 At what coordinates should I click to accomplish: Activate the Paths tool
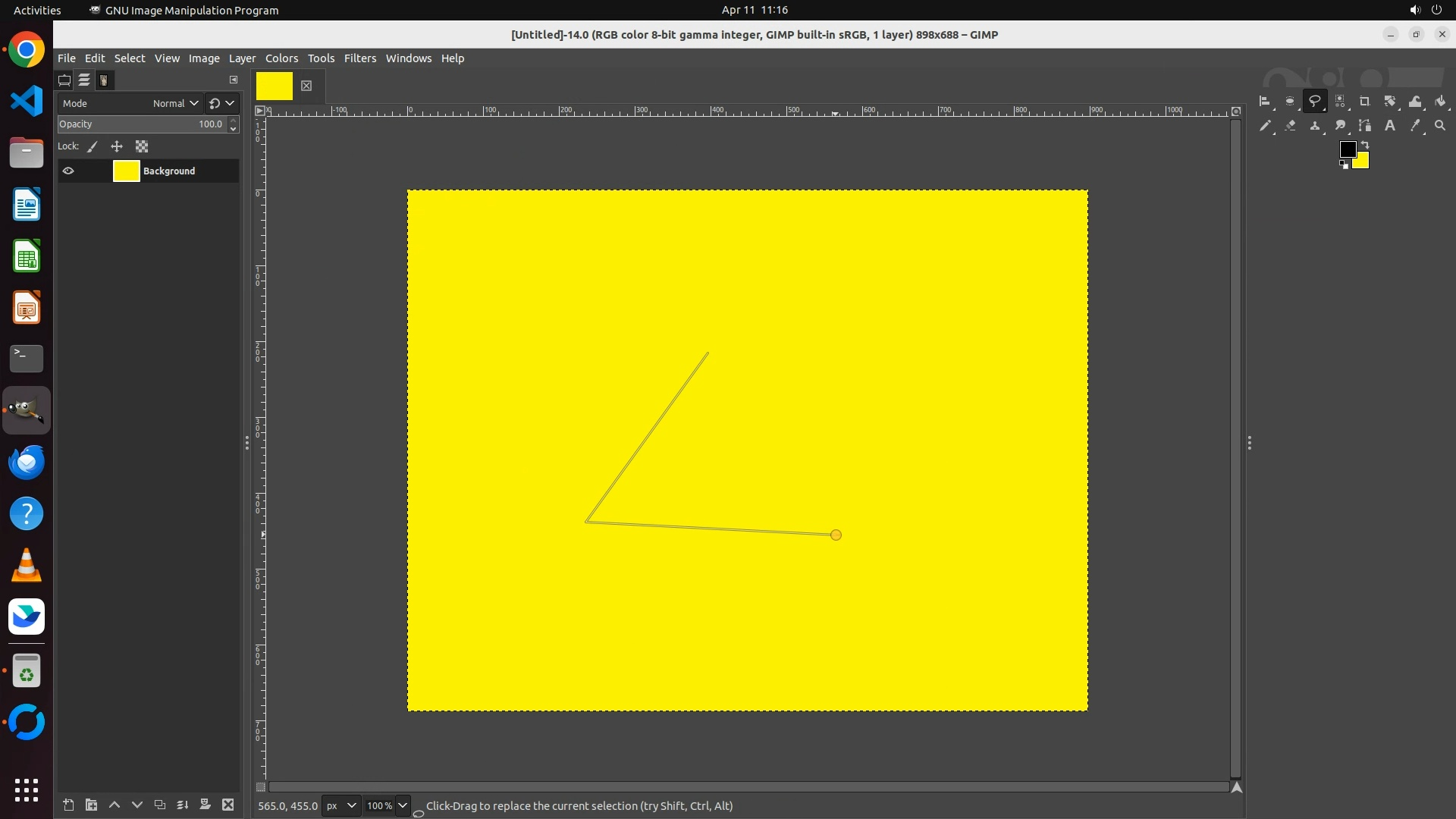click(1364, 126)
